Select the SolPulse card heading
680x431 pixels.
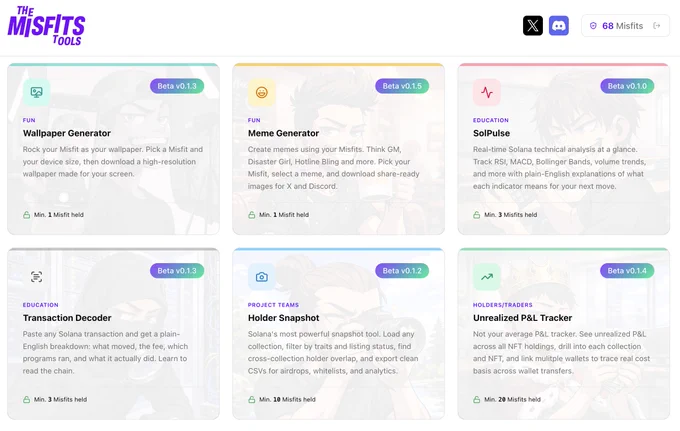(491, 133)
